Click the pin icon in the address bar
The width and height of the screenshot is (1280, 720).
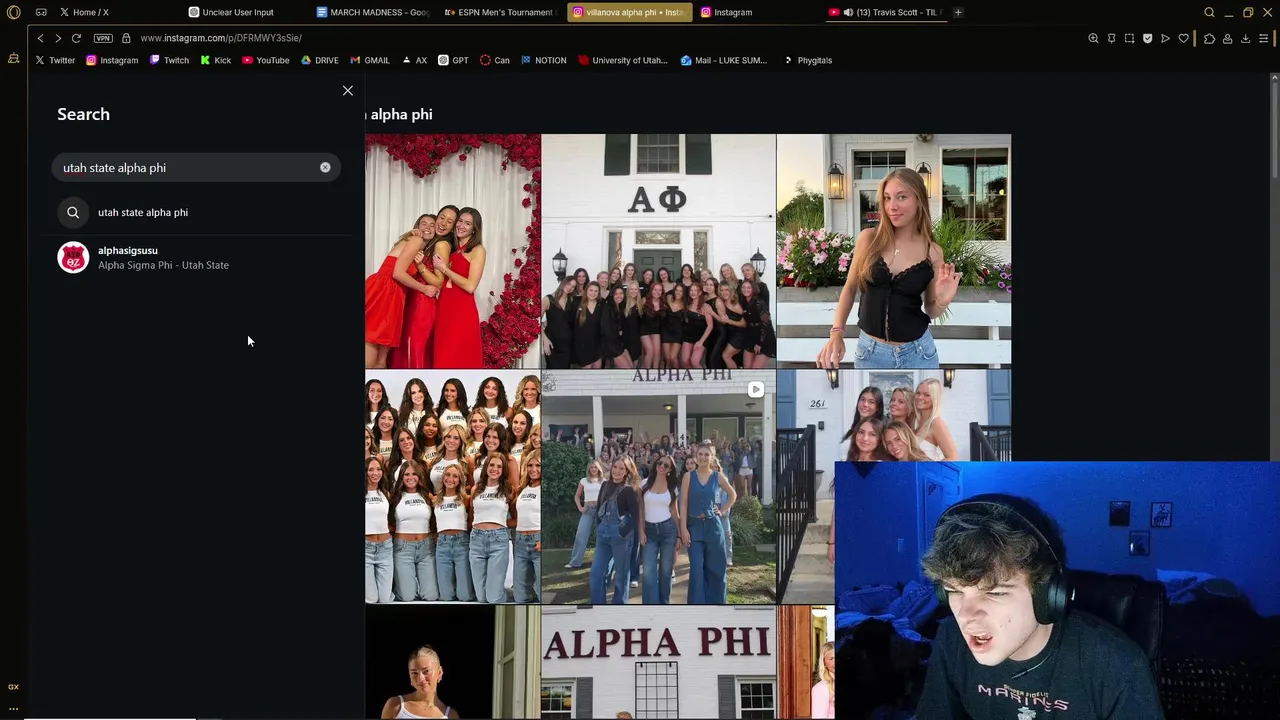point(1111,38)
